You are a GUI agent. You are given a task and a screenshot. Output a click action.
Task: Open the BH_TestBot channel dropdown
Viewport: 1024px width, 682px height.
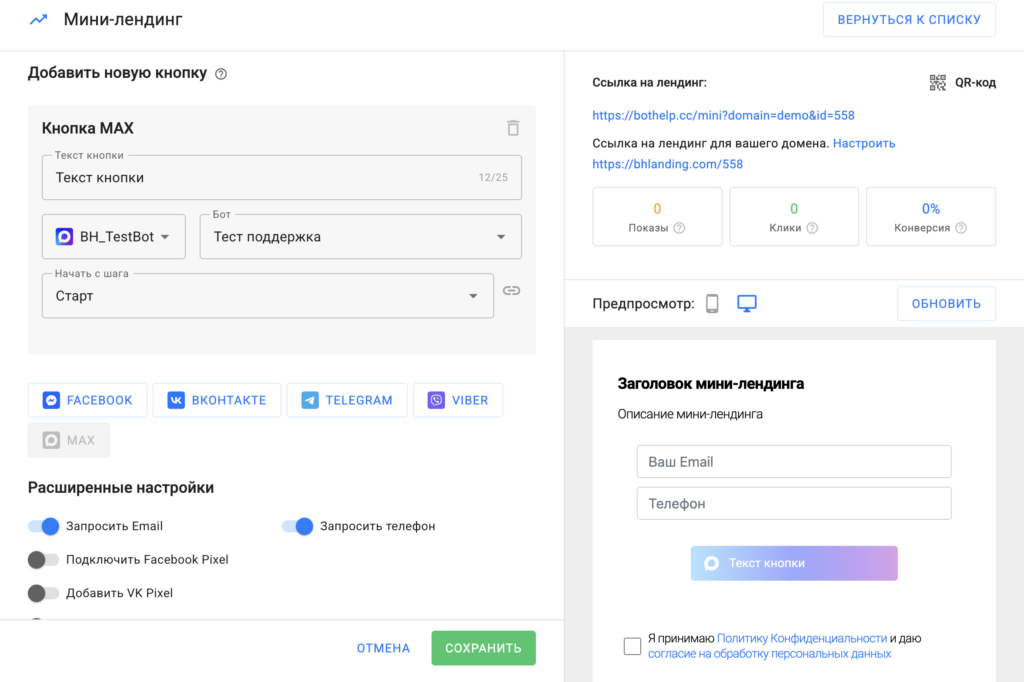[x=113, y=237]
